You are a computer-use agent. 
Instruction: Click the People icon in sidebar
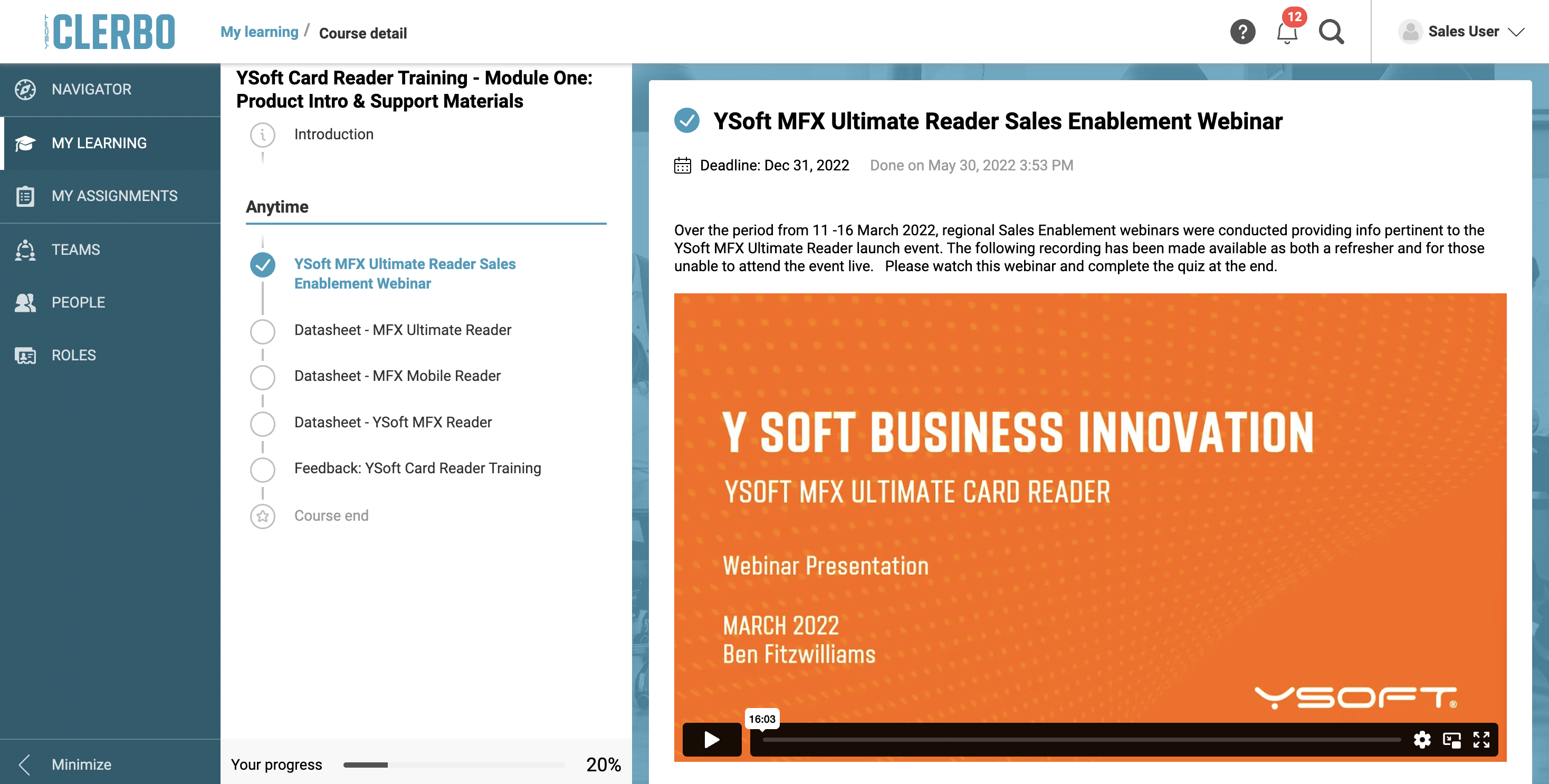(25, 302)
